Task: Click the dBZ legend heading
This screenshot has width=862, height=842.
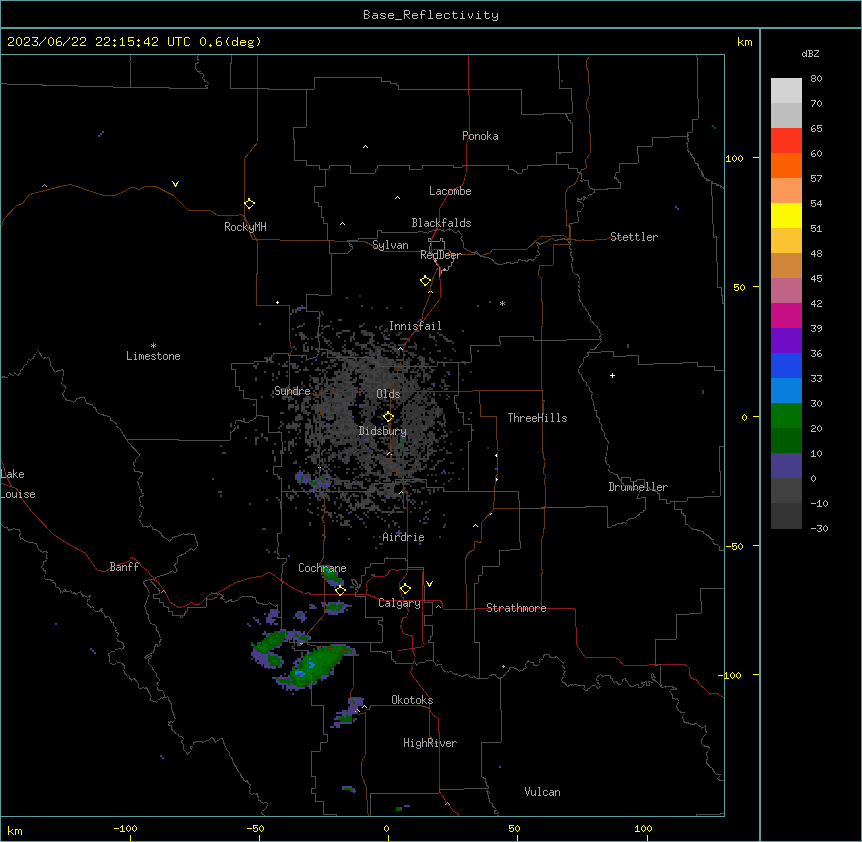Action: coord(810,53)
